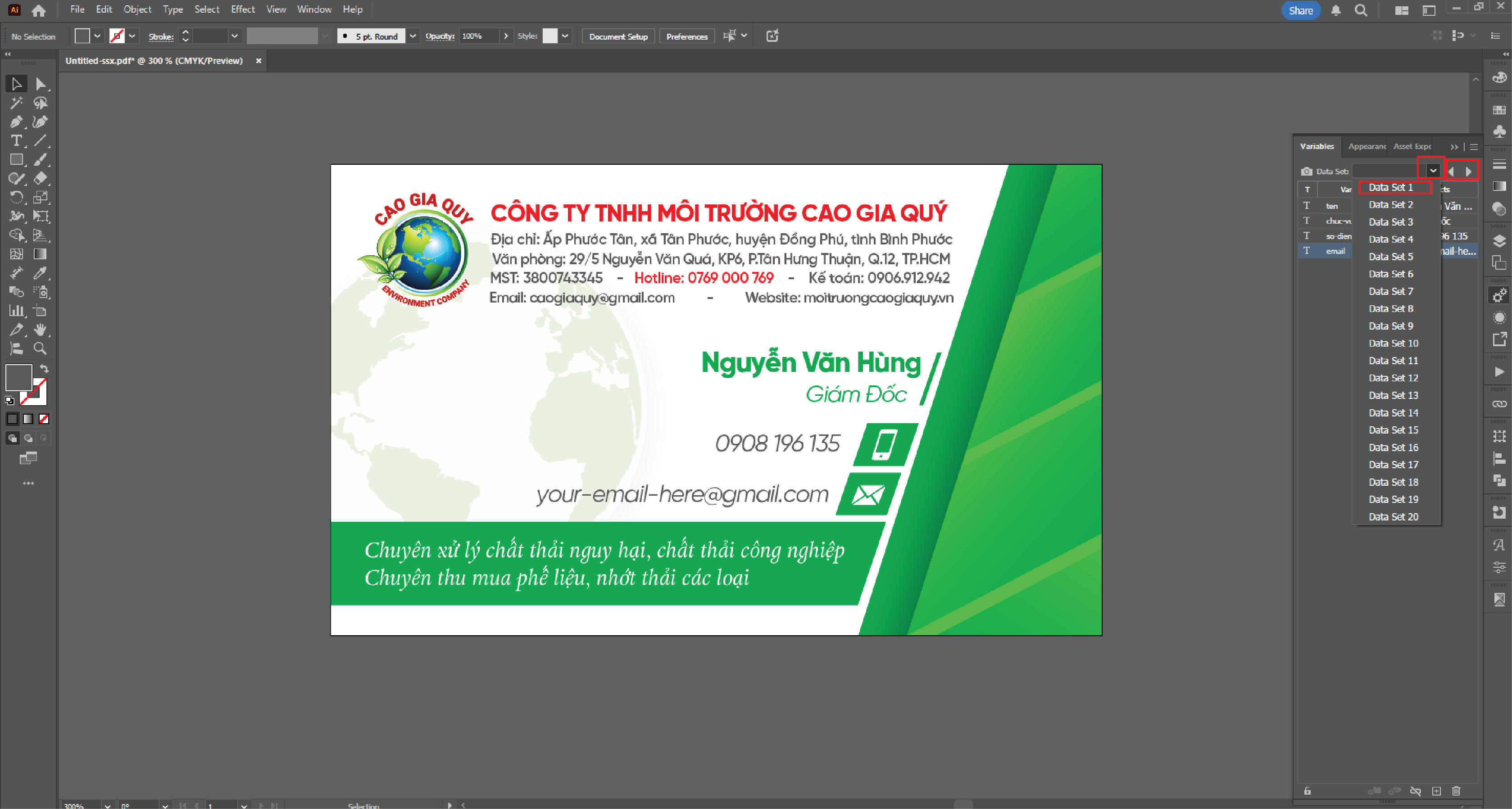Click the new variable plus icon

[x=1436, y=791]
